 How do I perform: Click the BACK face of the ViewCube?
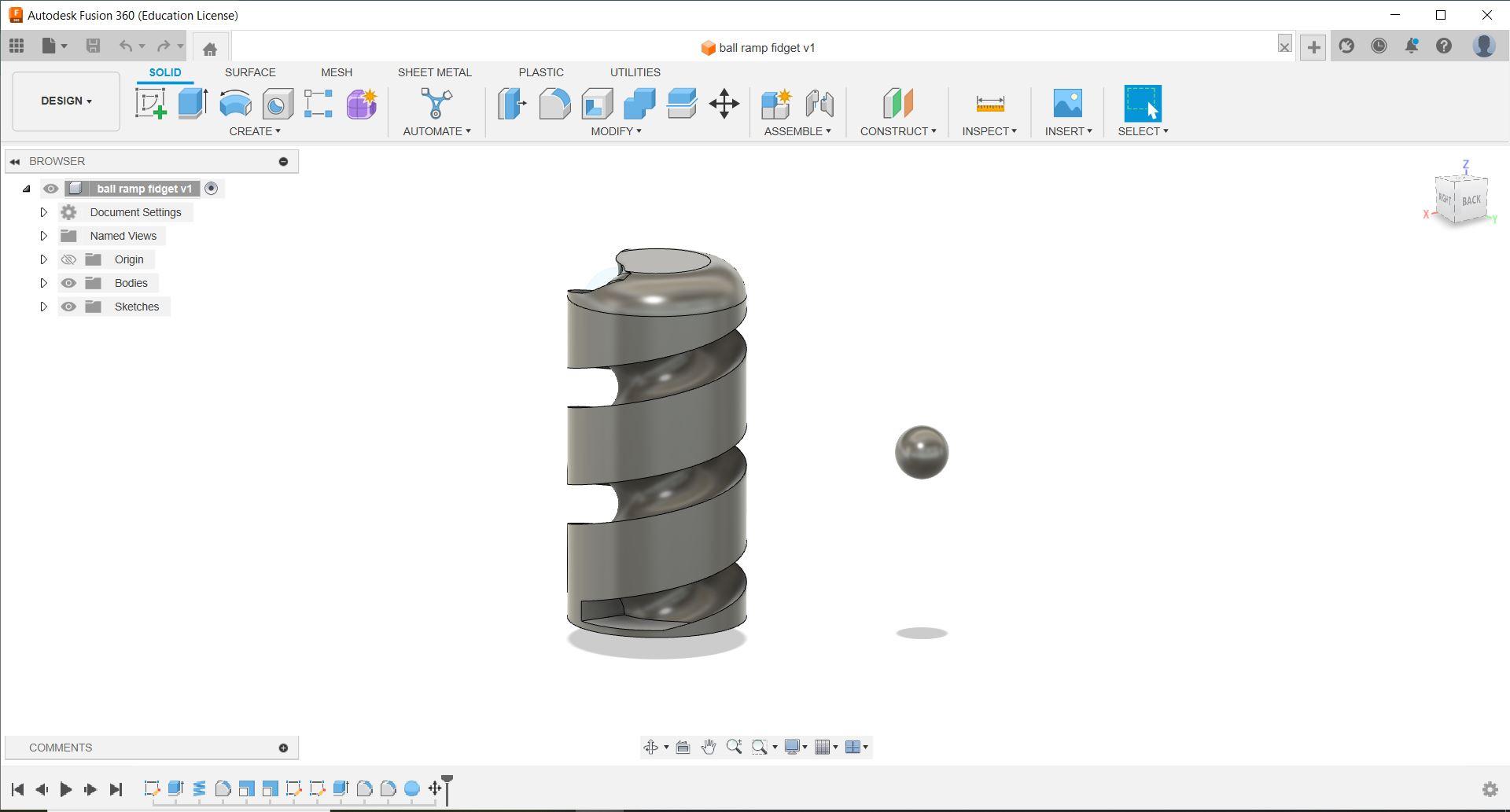point(1471,200)
